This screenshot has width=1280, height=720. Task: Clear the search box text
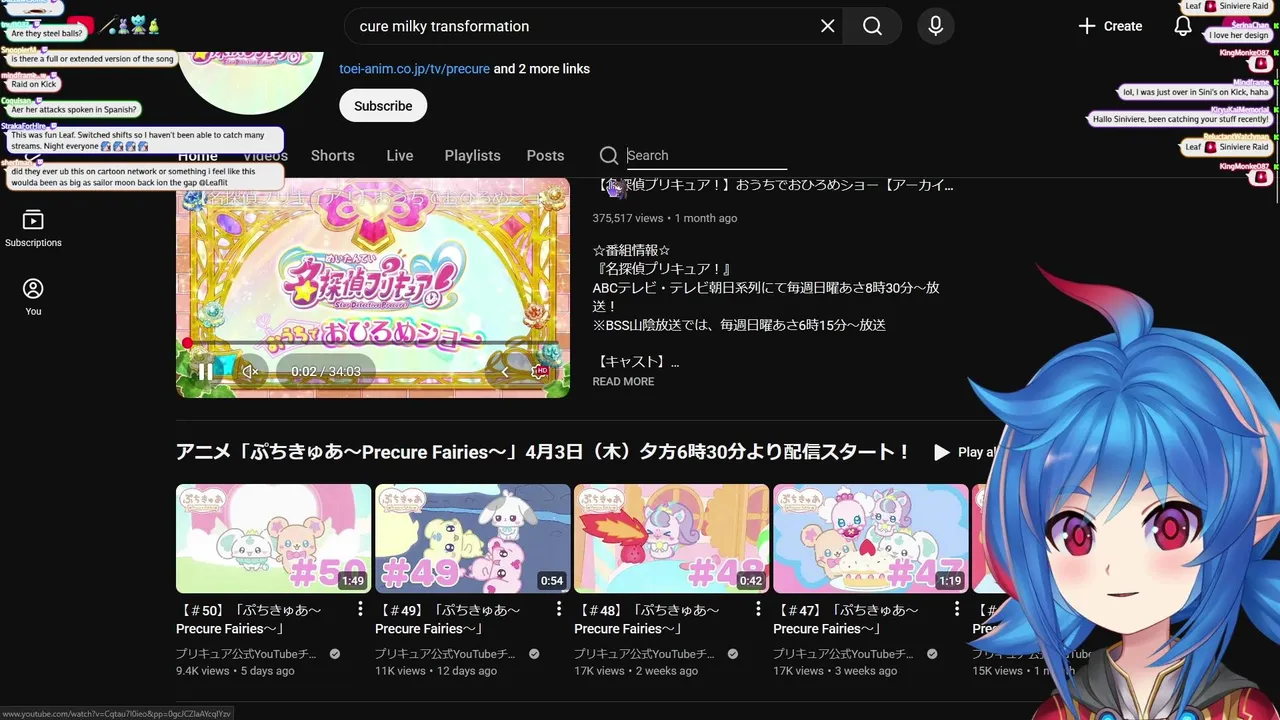(x=827, y=26)
